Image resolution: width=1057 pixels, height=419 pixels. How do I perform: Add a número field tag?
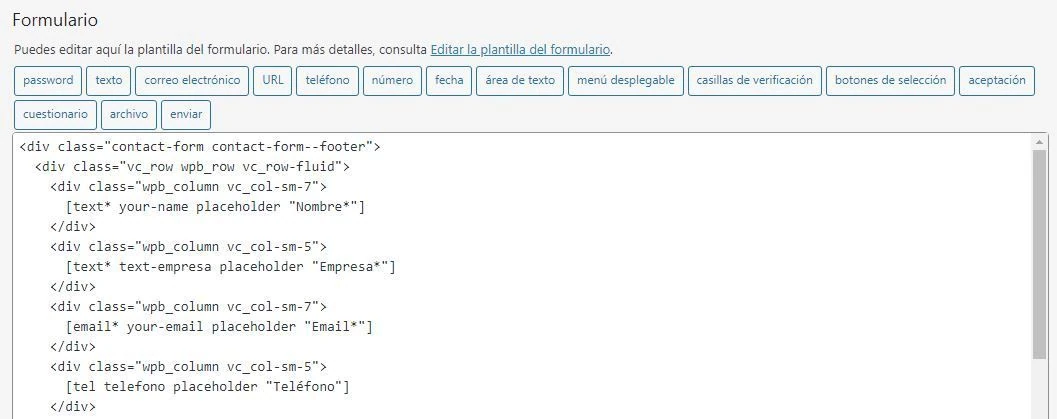click(392, 81)
